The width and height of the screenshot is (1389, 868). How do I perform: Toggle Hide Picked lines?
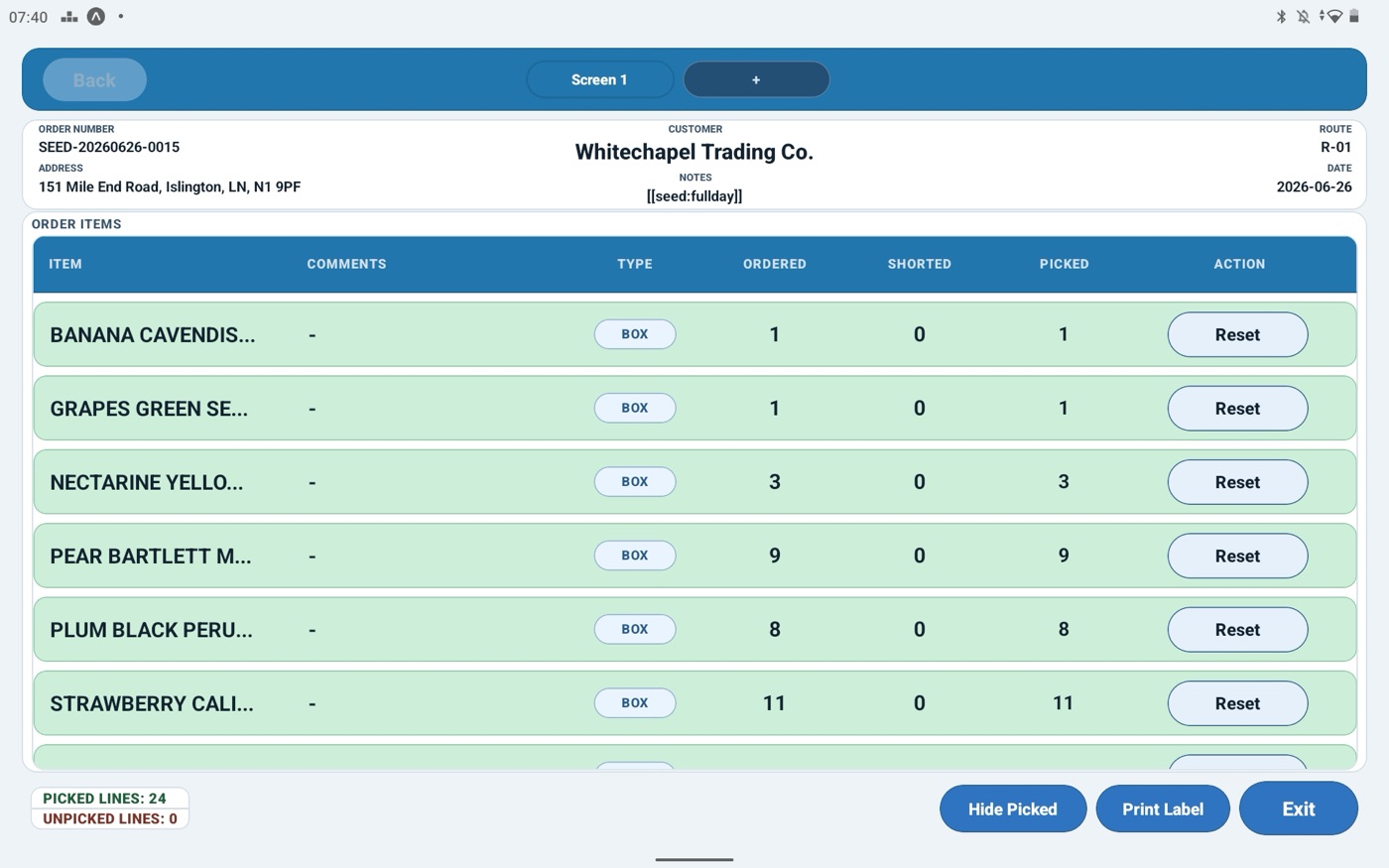(1013, 808)
